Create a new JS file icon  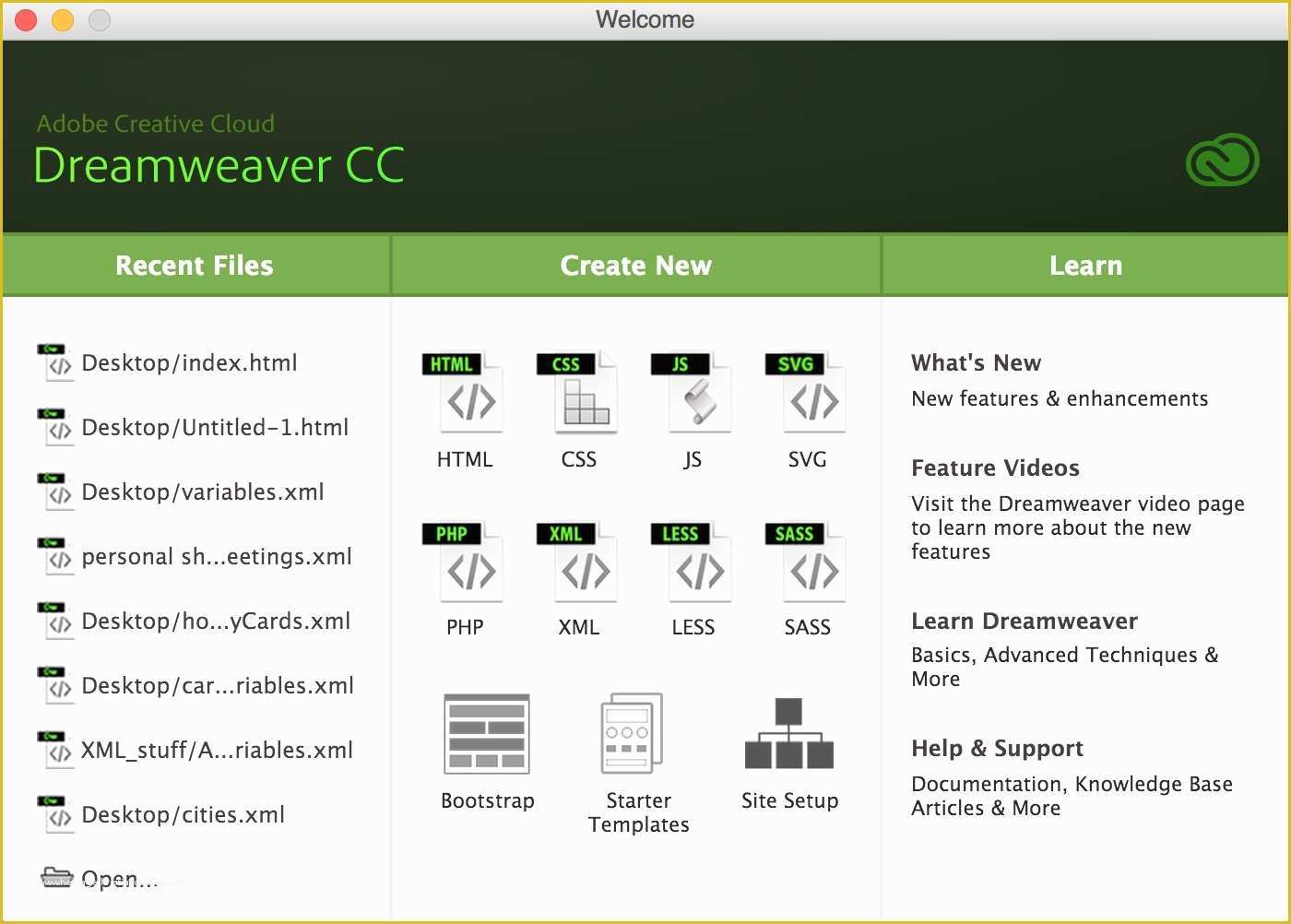pyautogui.click(x=693, y=391)
